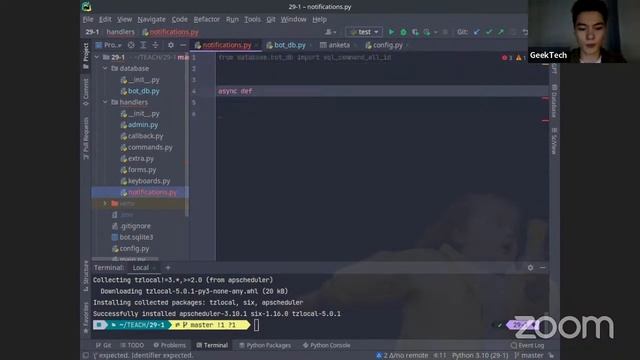Image resolution: width=640 pixels, height=360 pixels.
Task: Open the Help menu
Action: pos(319,19)
